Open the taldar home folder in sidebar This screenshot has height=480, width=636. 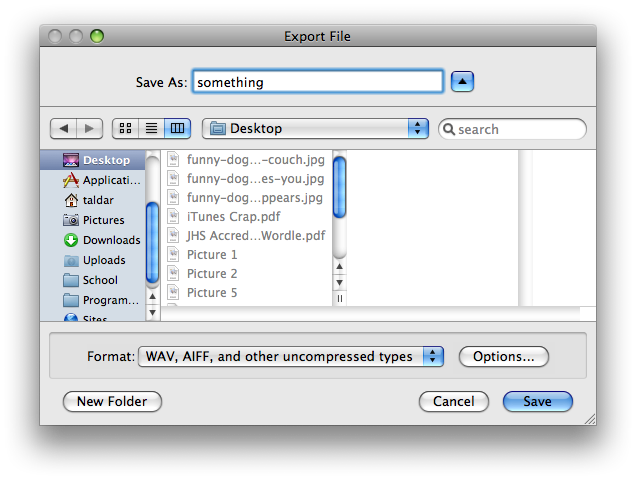click(x=88, y=200)
